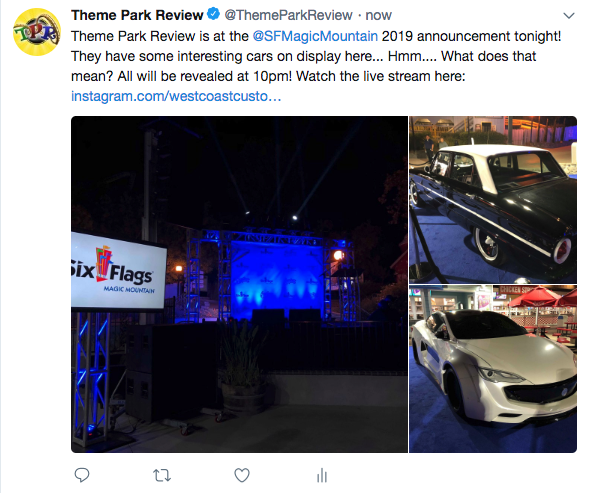Open the white sports car photo
589x493 pixels.
coord(493,369)
